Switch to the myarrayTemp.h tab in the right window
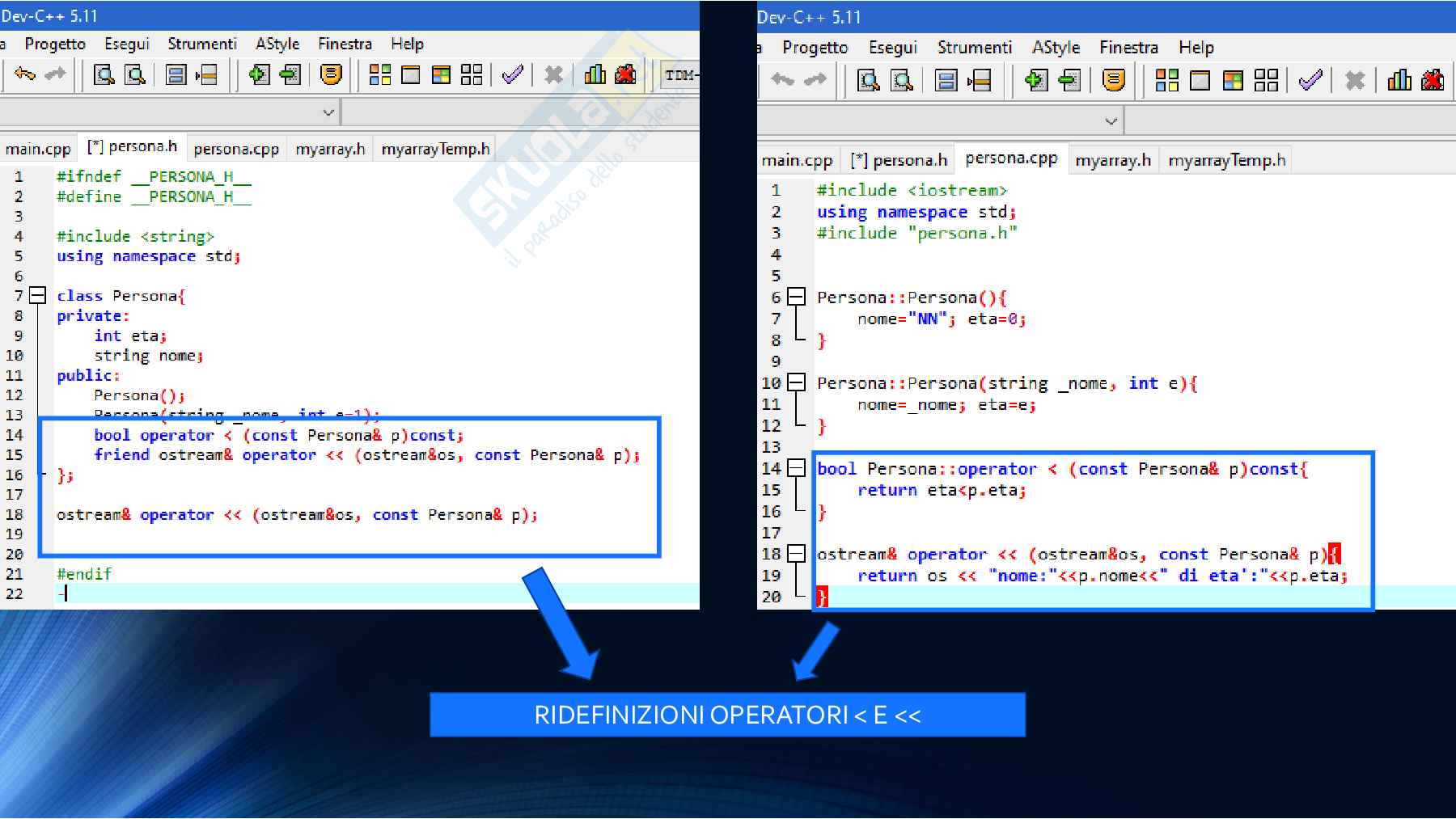 pyautogui.click(x=1226, y=160)
